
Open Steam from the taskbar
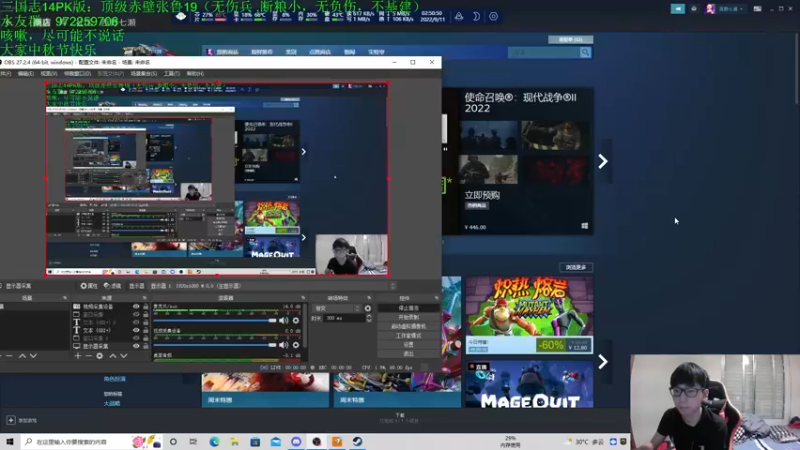tap(357, 442)
